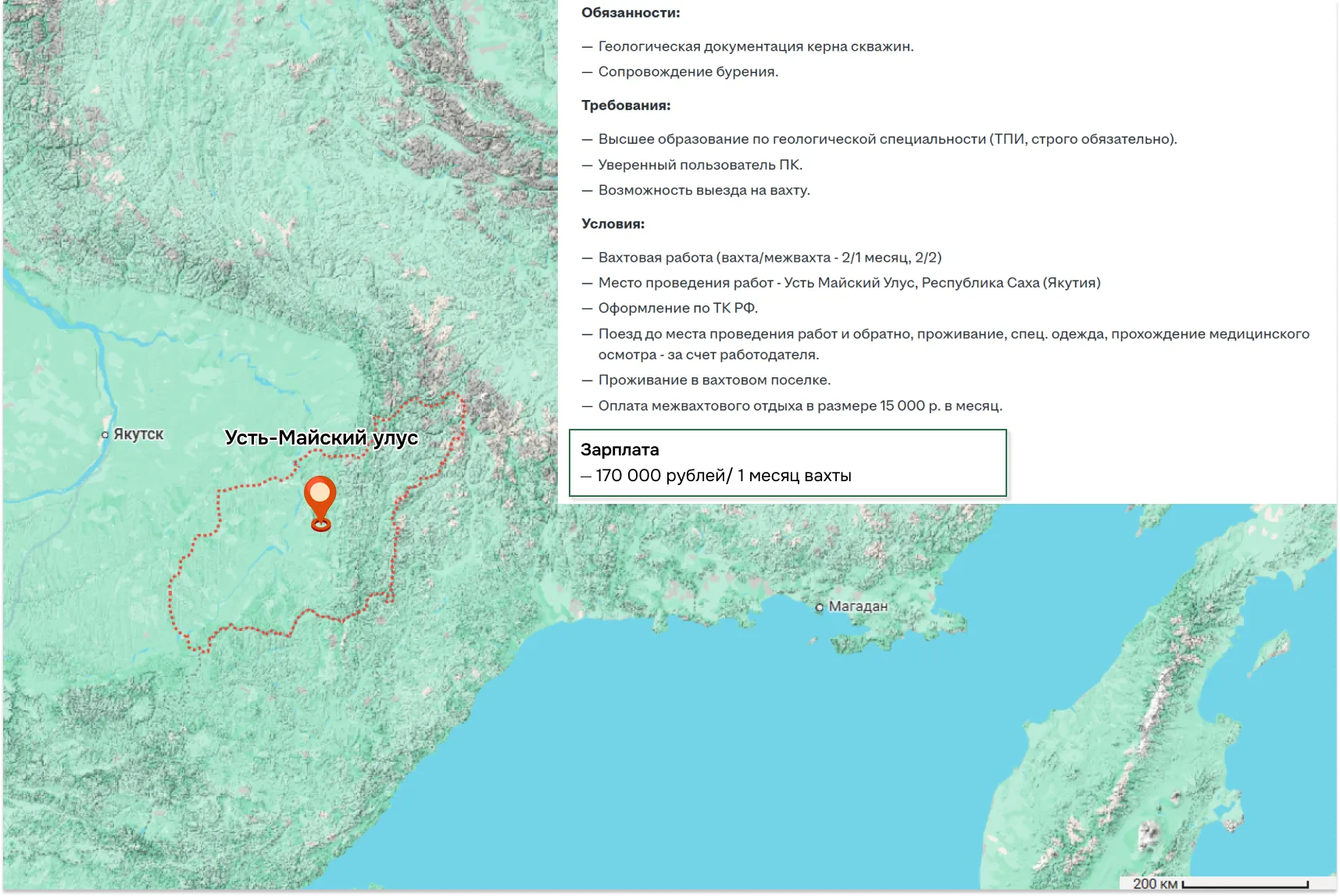1340x896 pixels.
Task: Click the Сопровождение бурения list item
Action: click(x=688, y=72)
